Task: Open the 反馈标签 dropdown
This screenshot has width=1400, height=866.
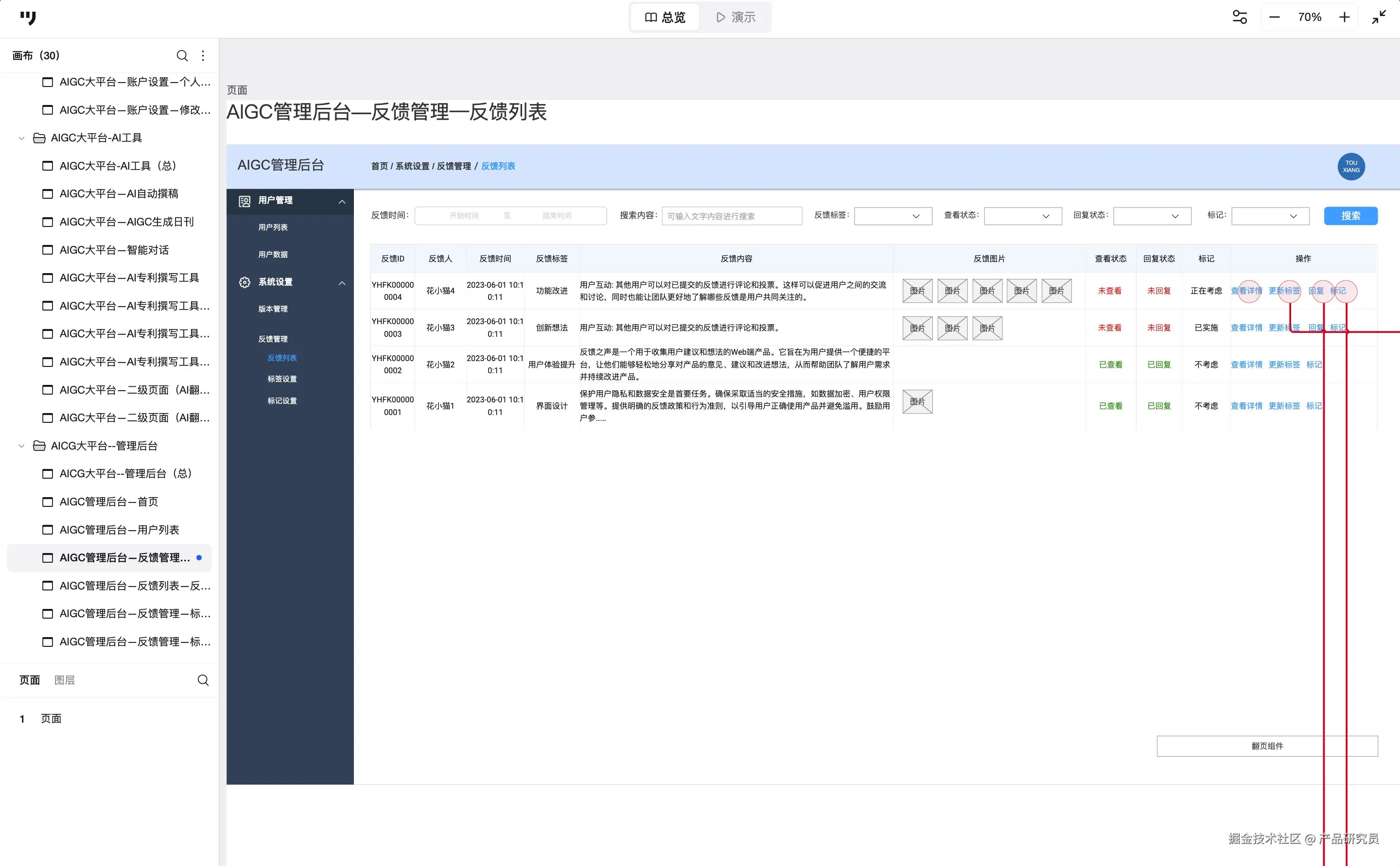Action: pyautogui.click(x=892, y=216)
